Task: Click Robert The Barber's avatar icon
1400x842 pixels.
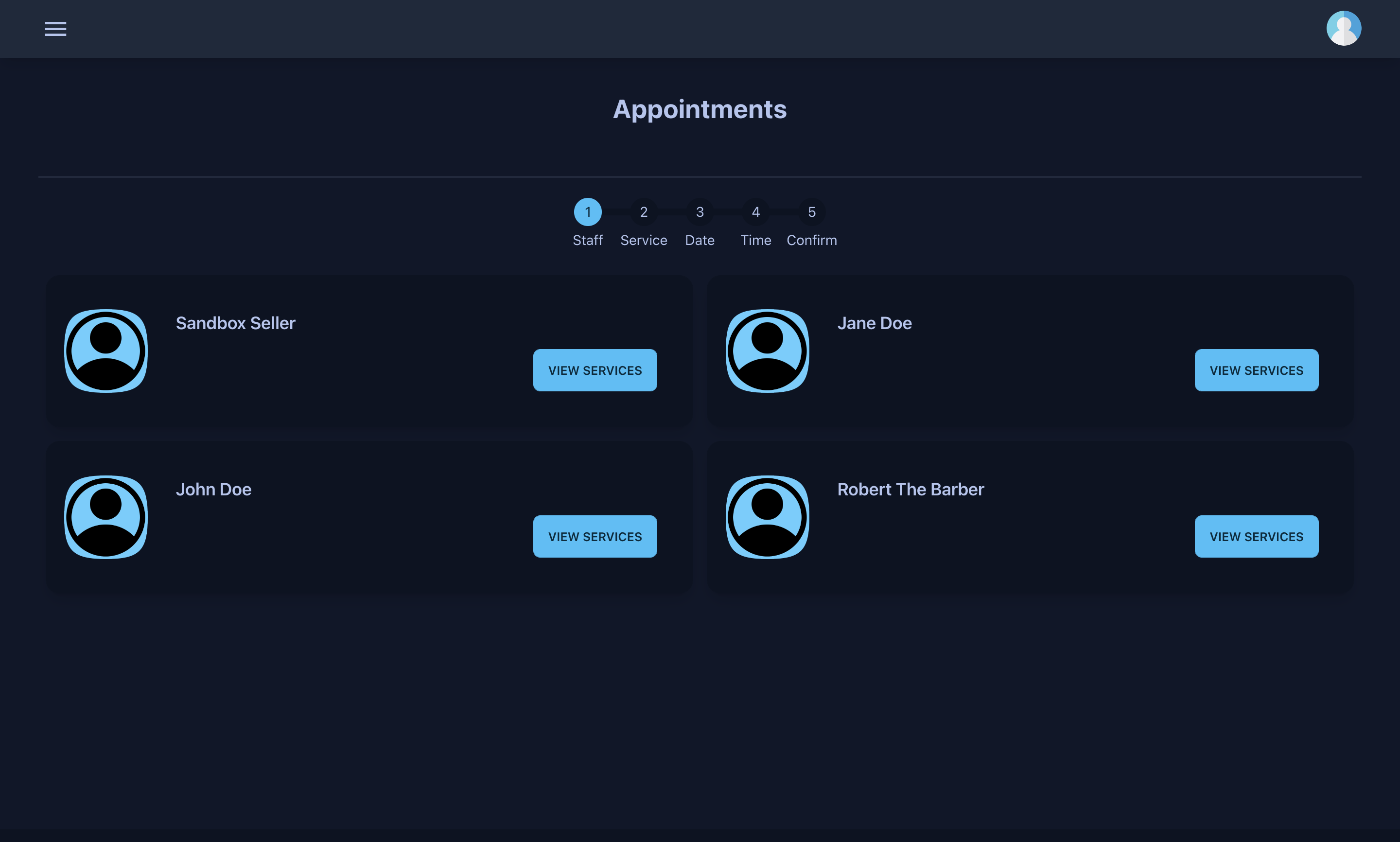Action: click(x=768, y=517)
